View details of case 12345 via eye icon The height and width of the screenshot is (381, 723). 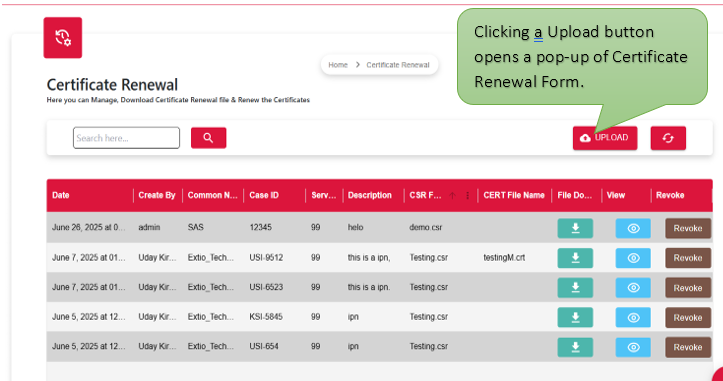coord(633,228)
